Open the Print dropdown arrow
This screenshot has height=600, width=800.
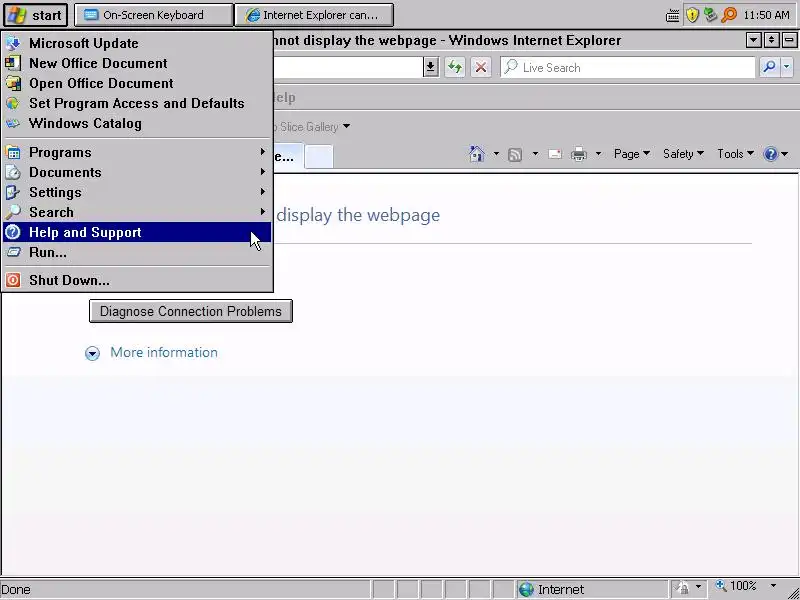point(598,153)
